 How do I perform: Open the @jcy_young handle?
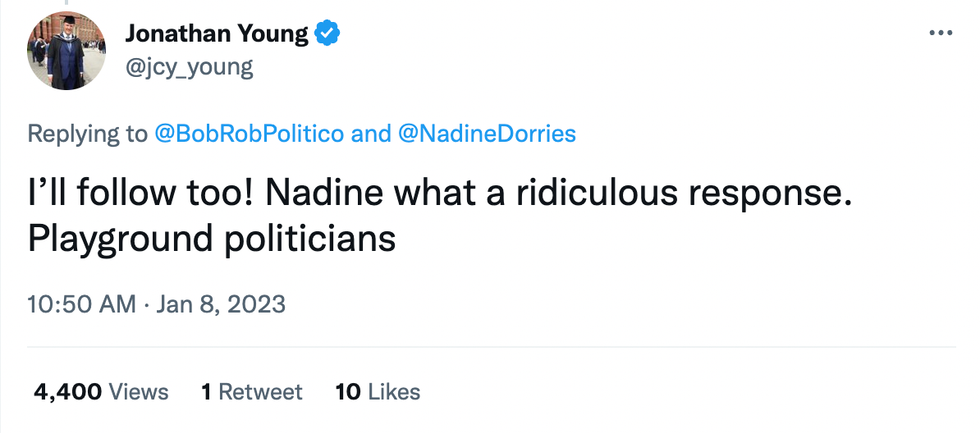pyautogui.click(x=189, y=67)
